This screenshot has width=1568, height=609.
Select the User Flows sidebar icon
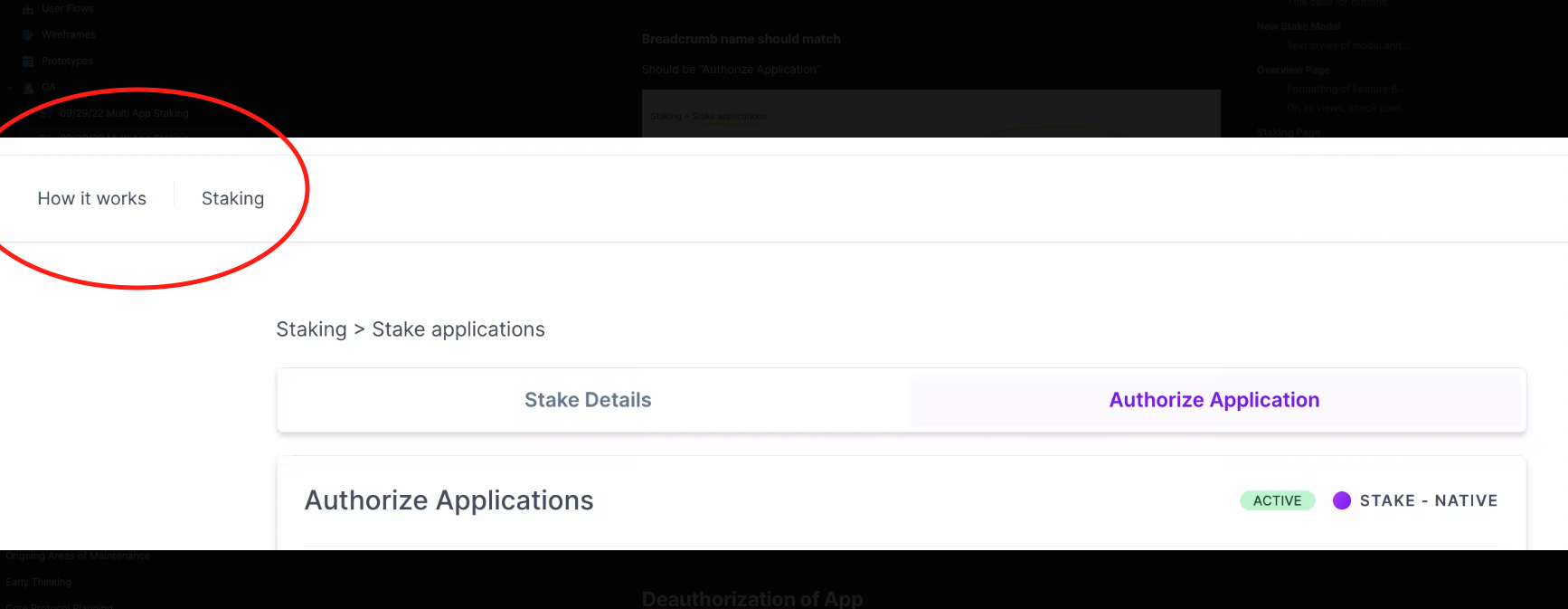coord(27,8)
